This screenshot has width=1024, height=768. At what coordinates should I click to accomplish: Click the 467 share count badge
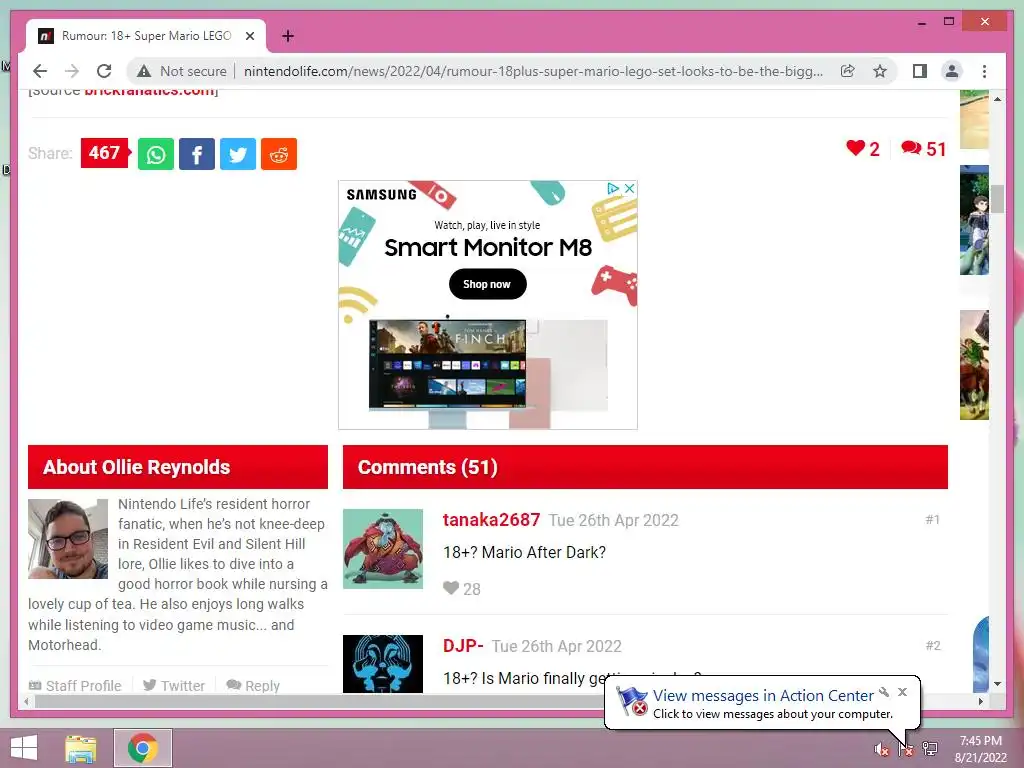105,153
